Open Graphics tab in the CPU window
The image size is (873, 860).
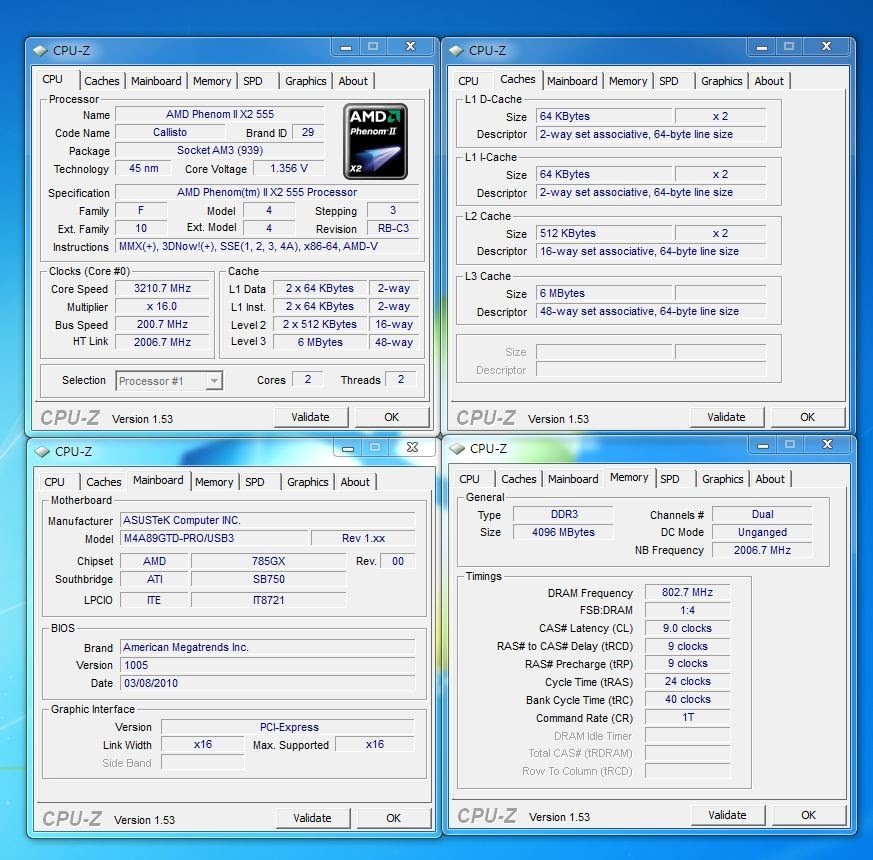(305, 81)
